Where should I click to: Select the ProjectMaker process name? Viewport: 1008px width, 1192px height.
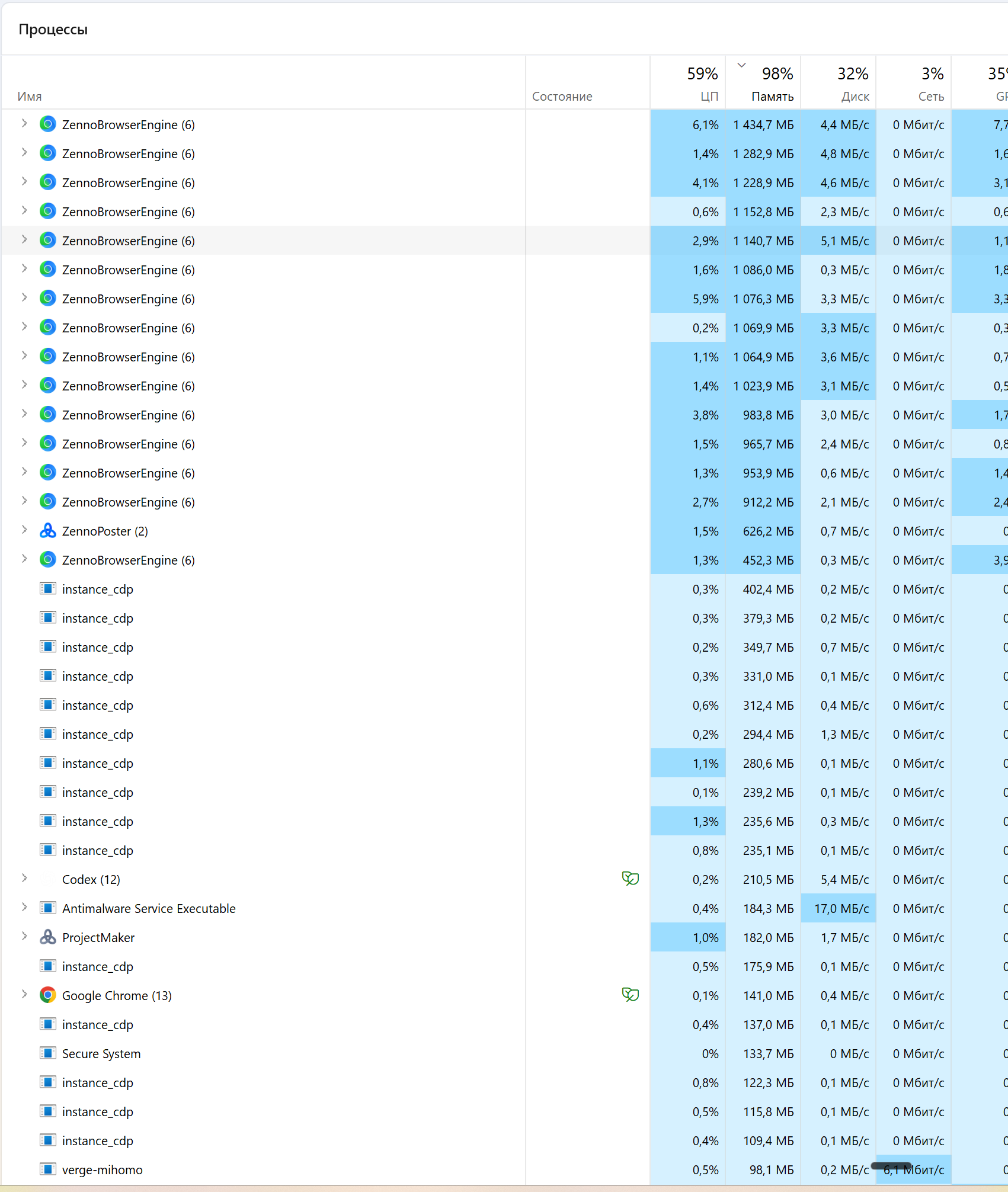(x=98, y=938)
